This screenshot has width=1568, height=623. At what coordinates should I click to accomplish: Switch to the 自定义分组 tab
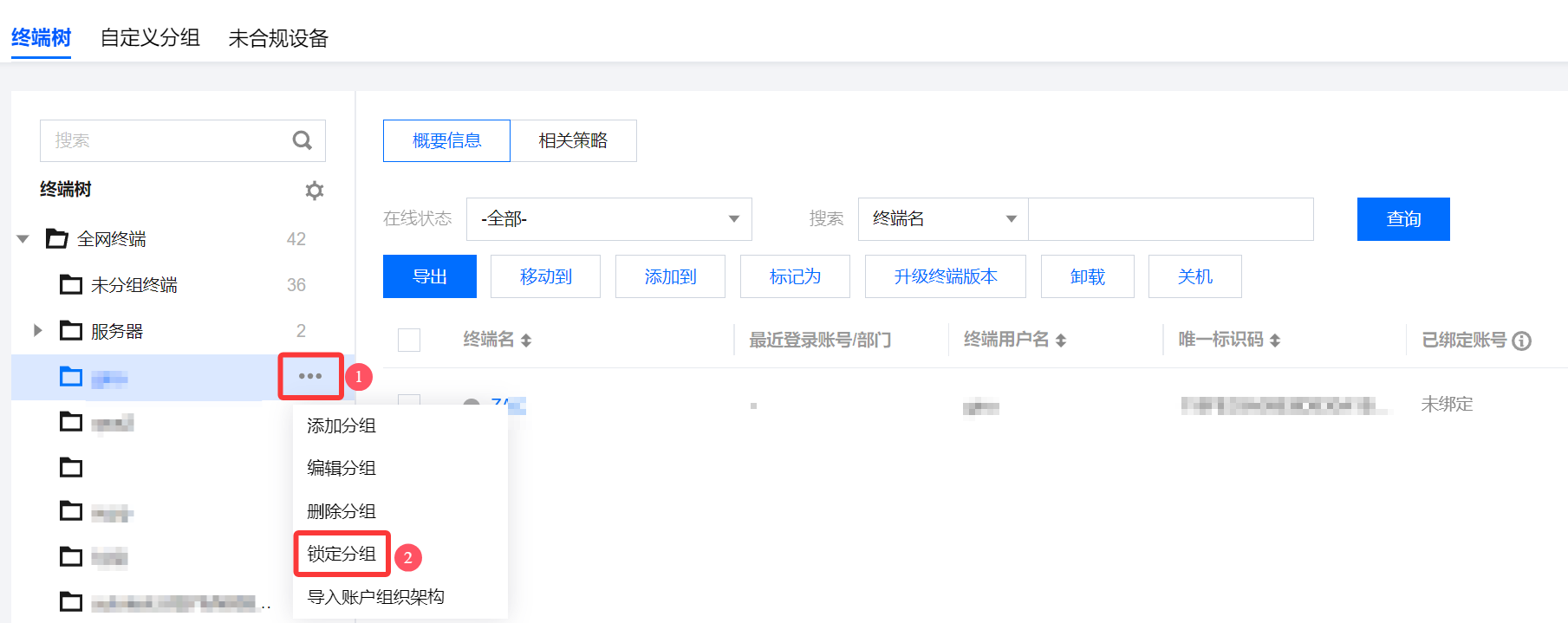pyautogui.click(x=150, y=38)
